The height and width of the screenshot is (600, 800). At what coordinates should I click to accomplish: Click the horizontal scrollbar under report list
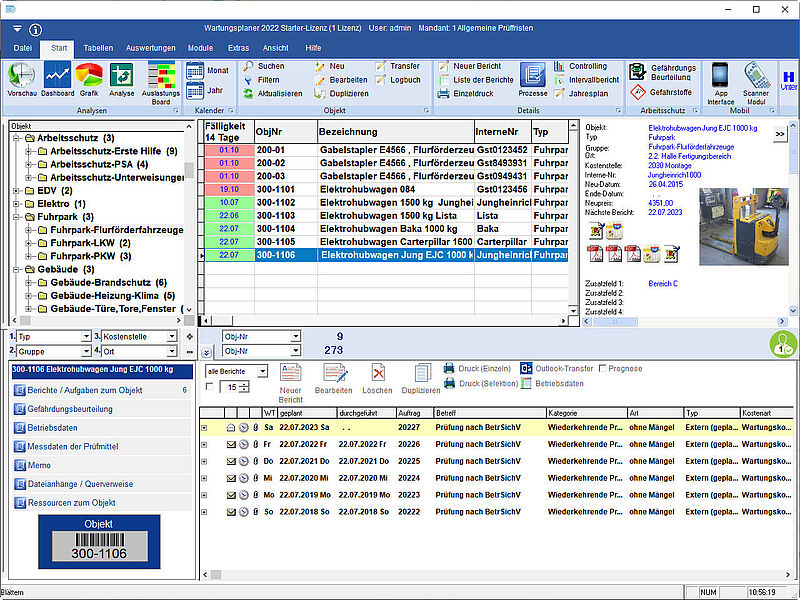coord(496,574)
